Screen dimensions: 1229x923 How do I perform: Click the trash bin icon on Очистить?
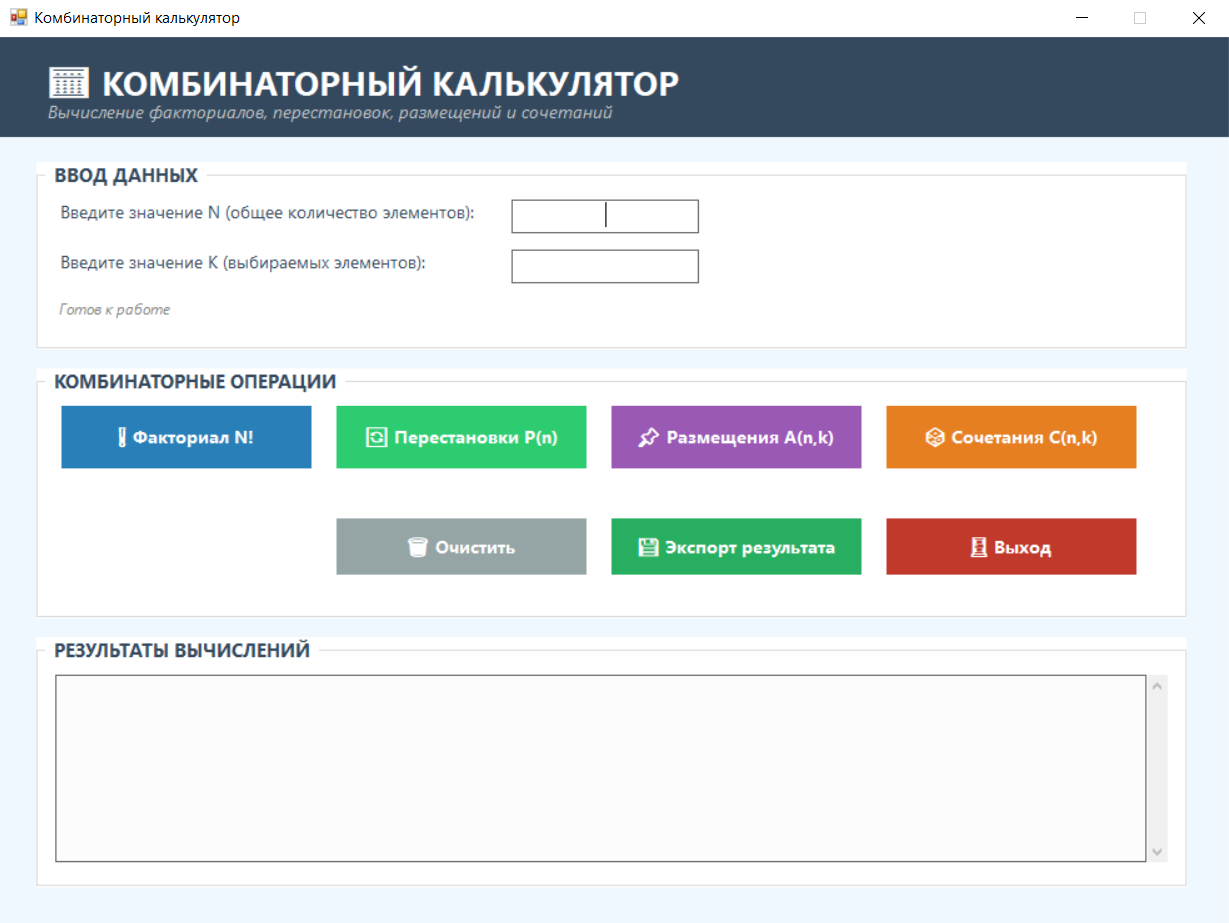[x=417, y=547]
